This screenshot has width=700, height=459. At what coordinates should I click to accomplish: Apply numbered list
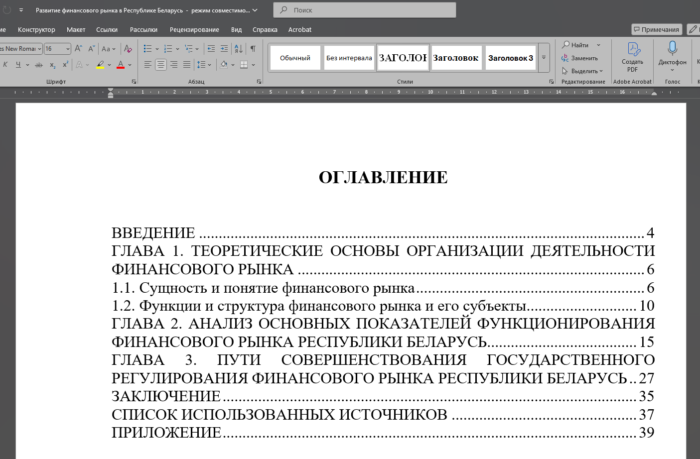coord(168,49)
